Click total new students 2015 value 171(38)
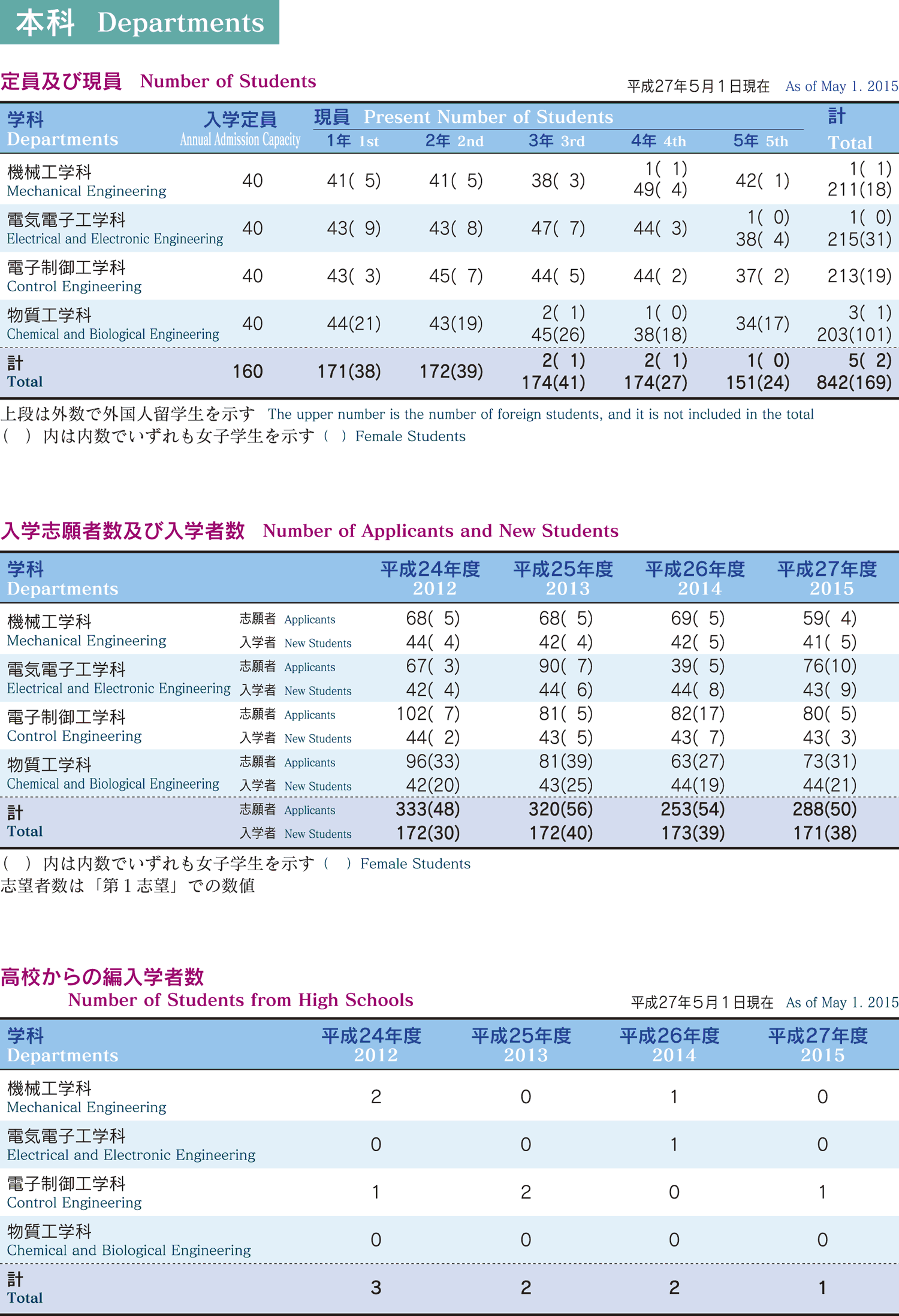 pyautogui.click(x=825, y=832)
